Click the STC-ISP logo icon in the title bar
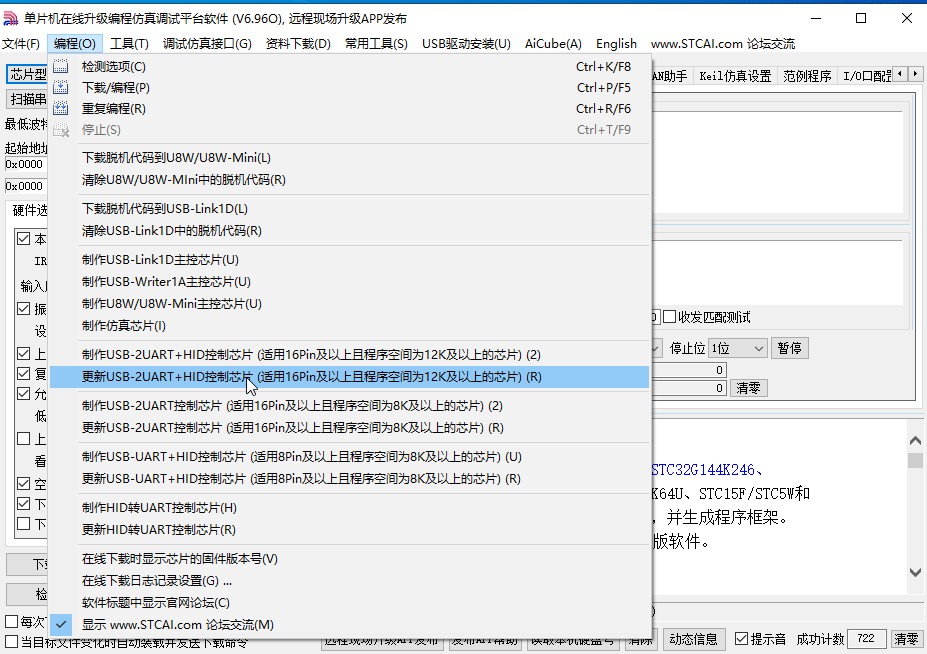927x654 pixels. [x=11, y=15]
